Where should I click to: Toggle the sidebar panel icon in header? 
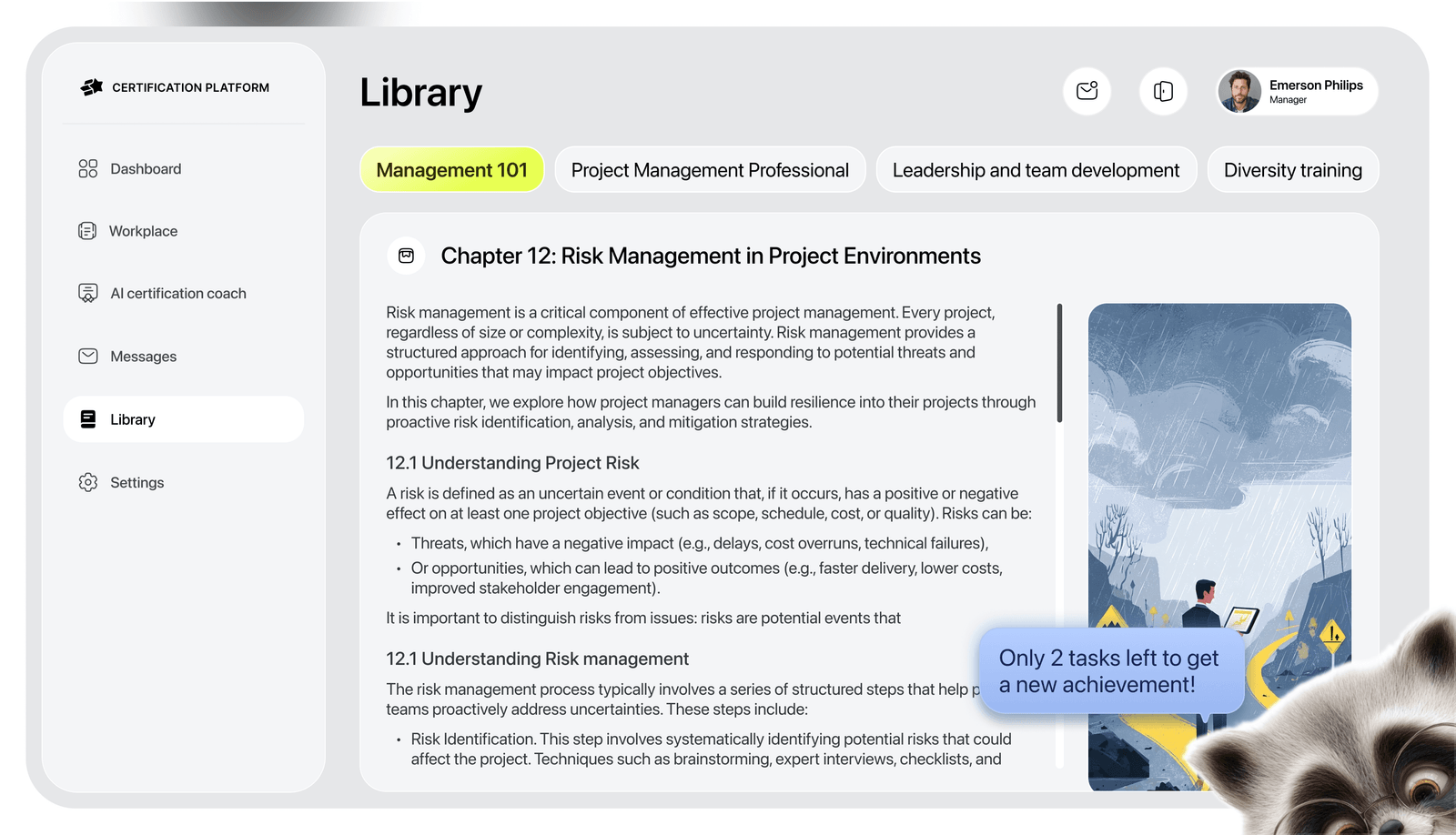coord(1163,91)
